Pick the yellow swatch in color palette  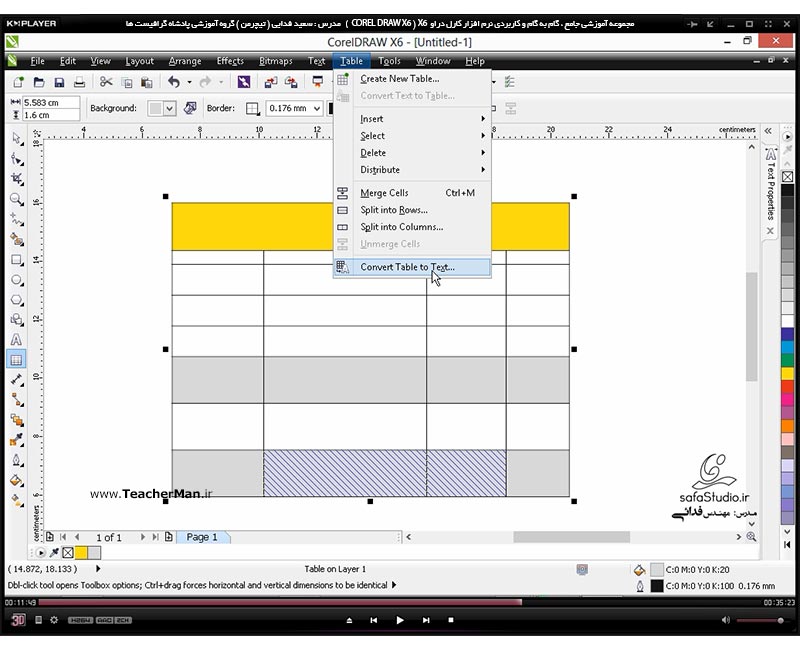[787, 373]
